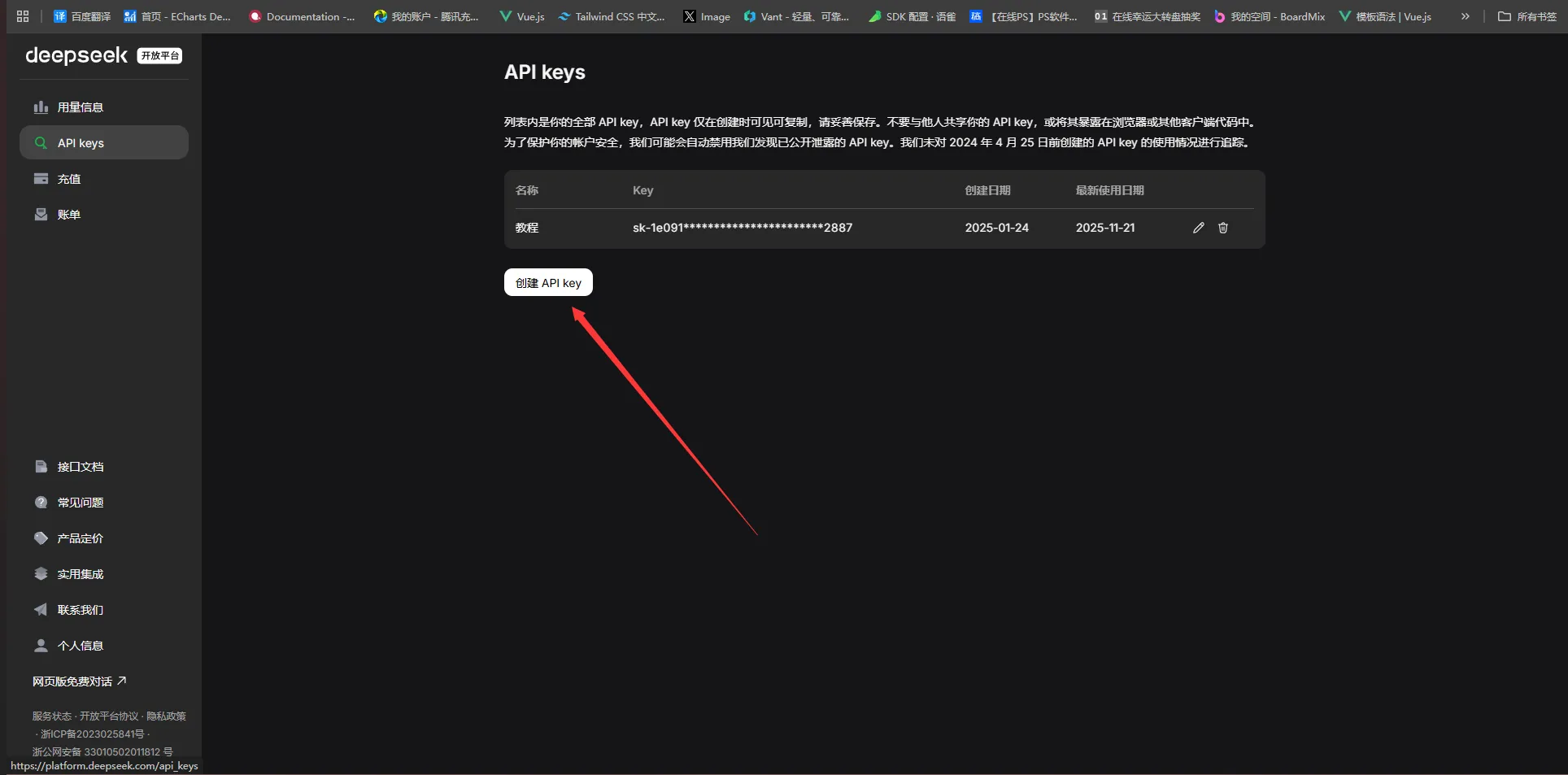Select 产品定价 in the sidebar
The width and height of the screenshot is (1568, 775).
pos(78,538)
